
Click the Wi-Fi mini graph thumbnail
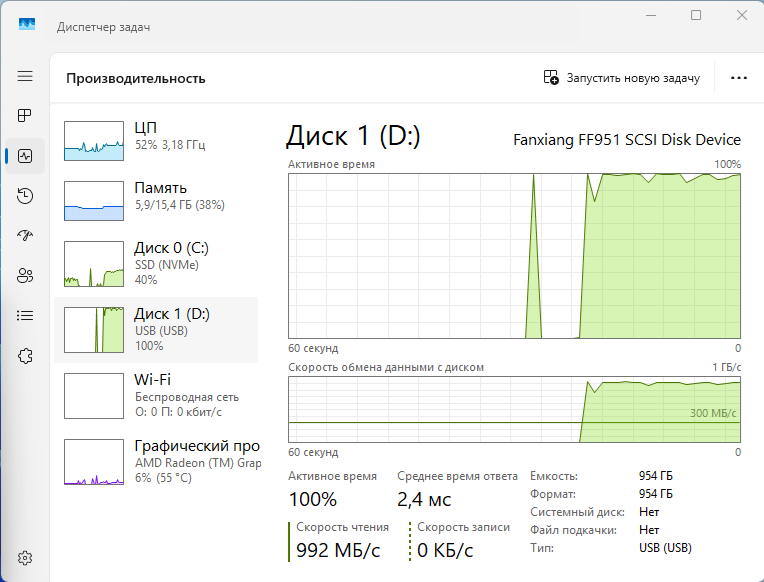94,396
